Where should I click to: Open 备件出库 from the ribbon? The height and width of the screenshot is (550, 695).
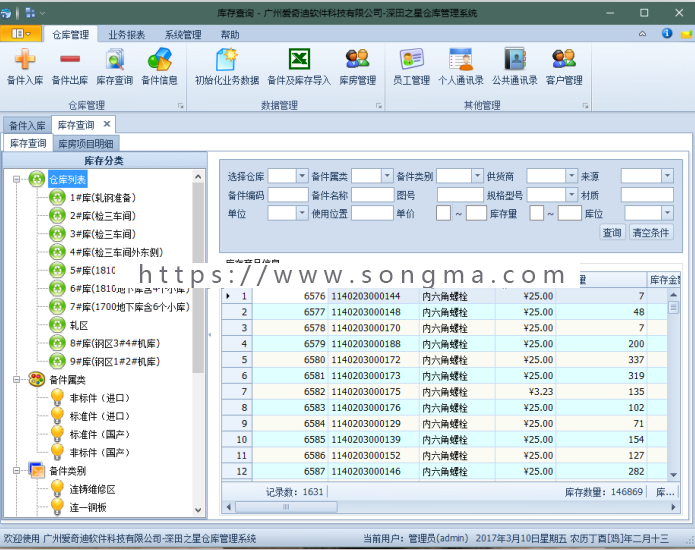pyautogui.click(x=70, y=66)
